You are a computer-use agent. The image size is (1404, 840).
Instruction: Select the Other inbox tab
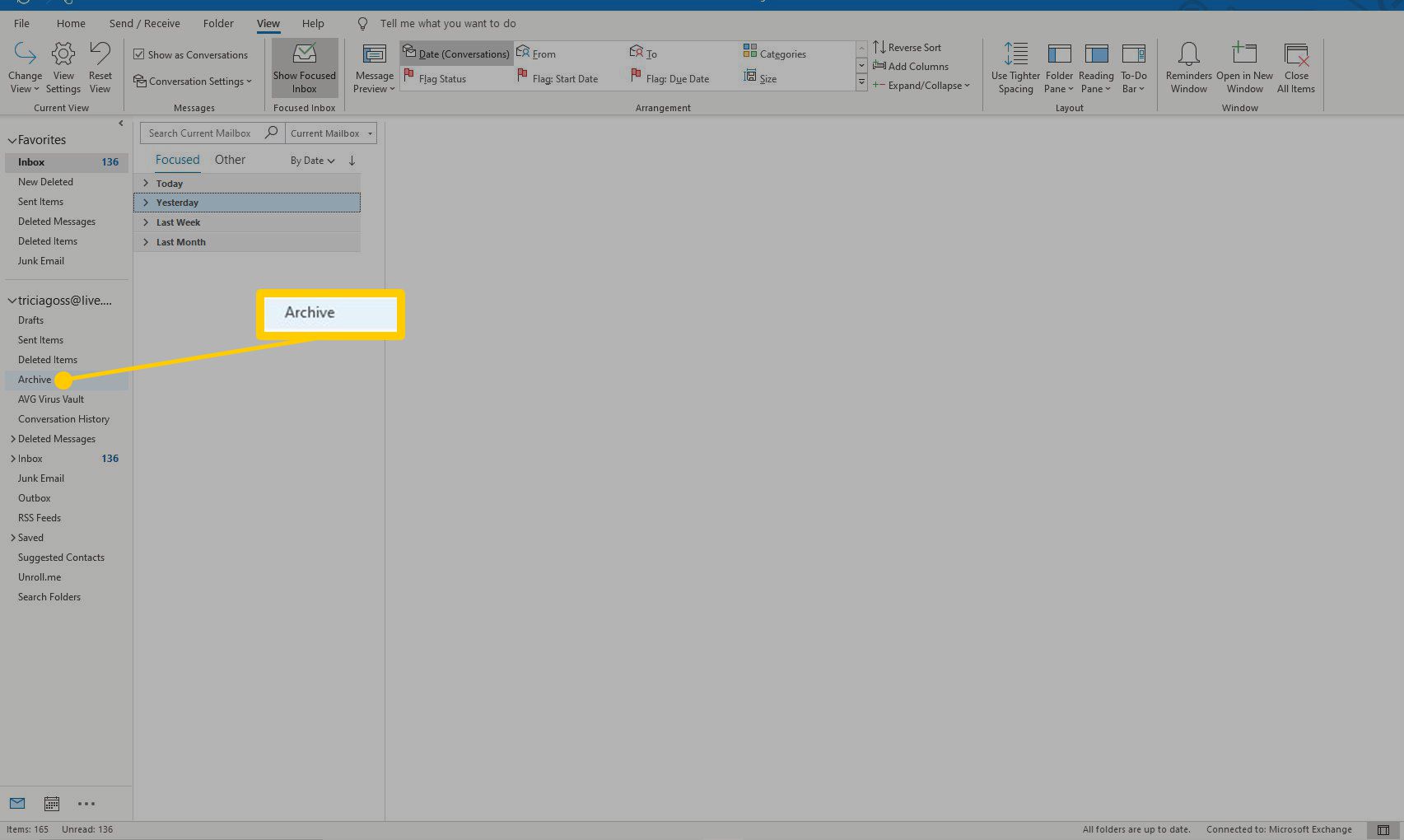tap(230, 160)
